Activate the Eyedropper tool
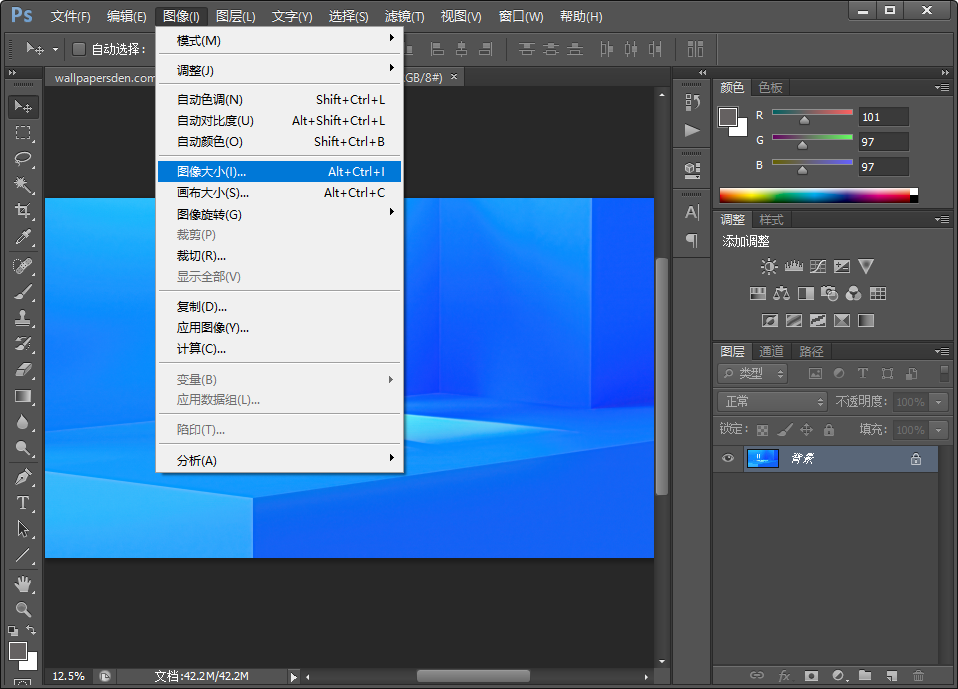The width and height of the screenshot is (958, 689). click(23, 237)
